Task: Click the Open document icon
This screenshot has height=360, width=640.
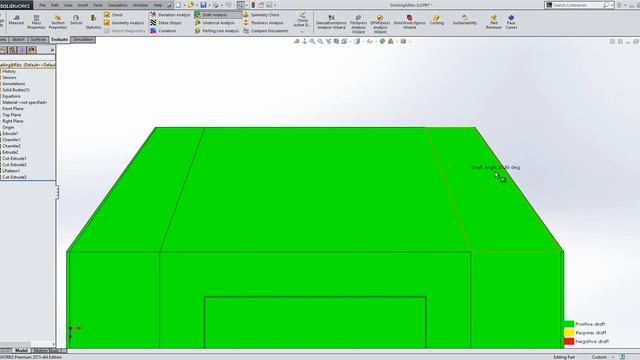Action: tap(191, 5)
